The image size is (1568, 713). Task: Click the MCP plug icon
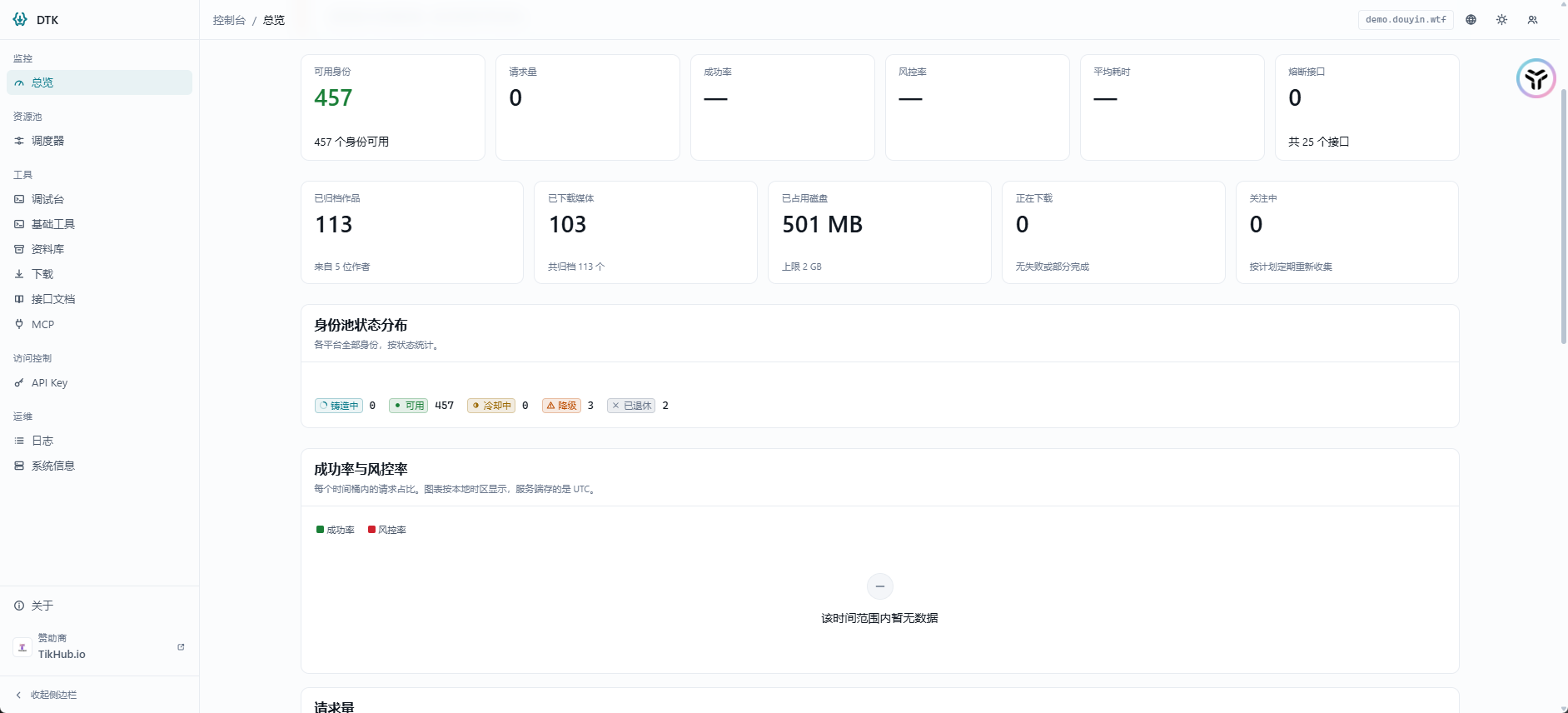[x=19, y=324]
